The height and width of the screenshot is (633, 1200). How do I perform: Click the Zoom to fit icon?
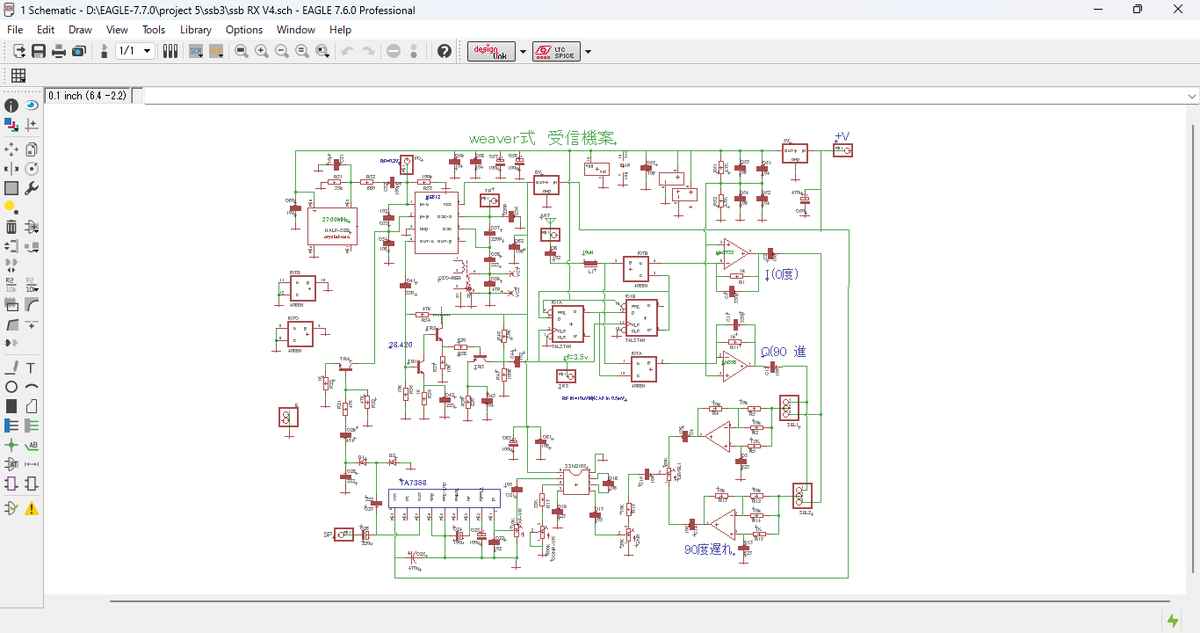pos(241,52)
